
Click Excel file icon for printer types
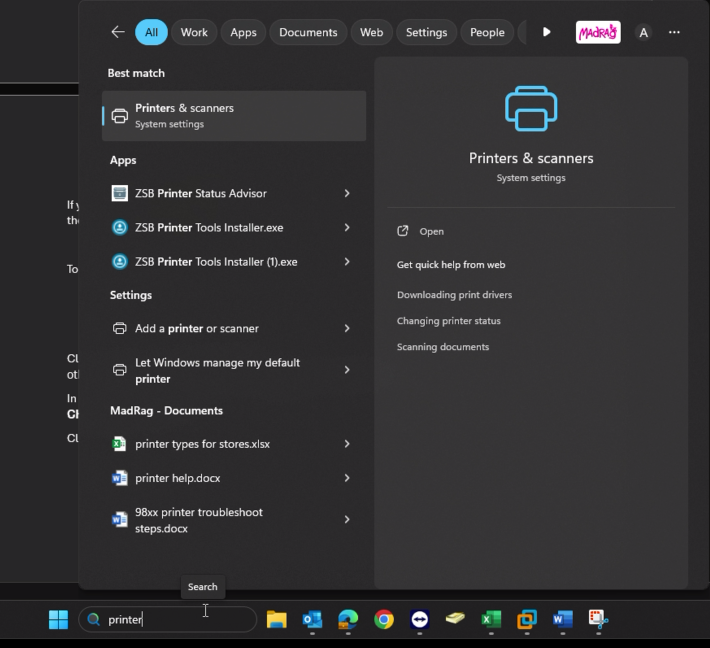(119, 444)
